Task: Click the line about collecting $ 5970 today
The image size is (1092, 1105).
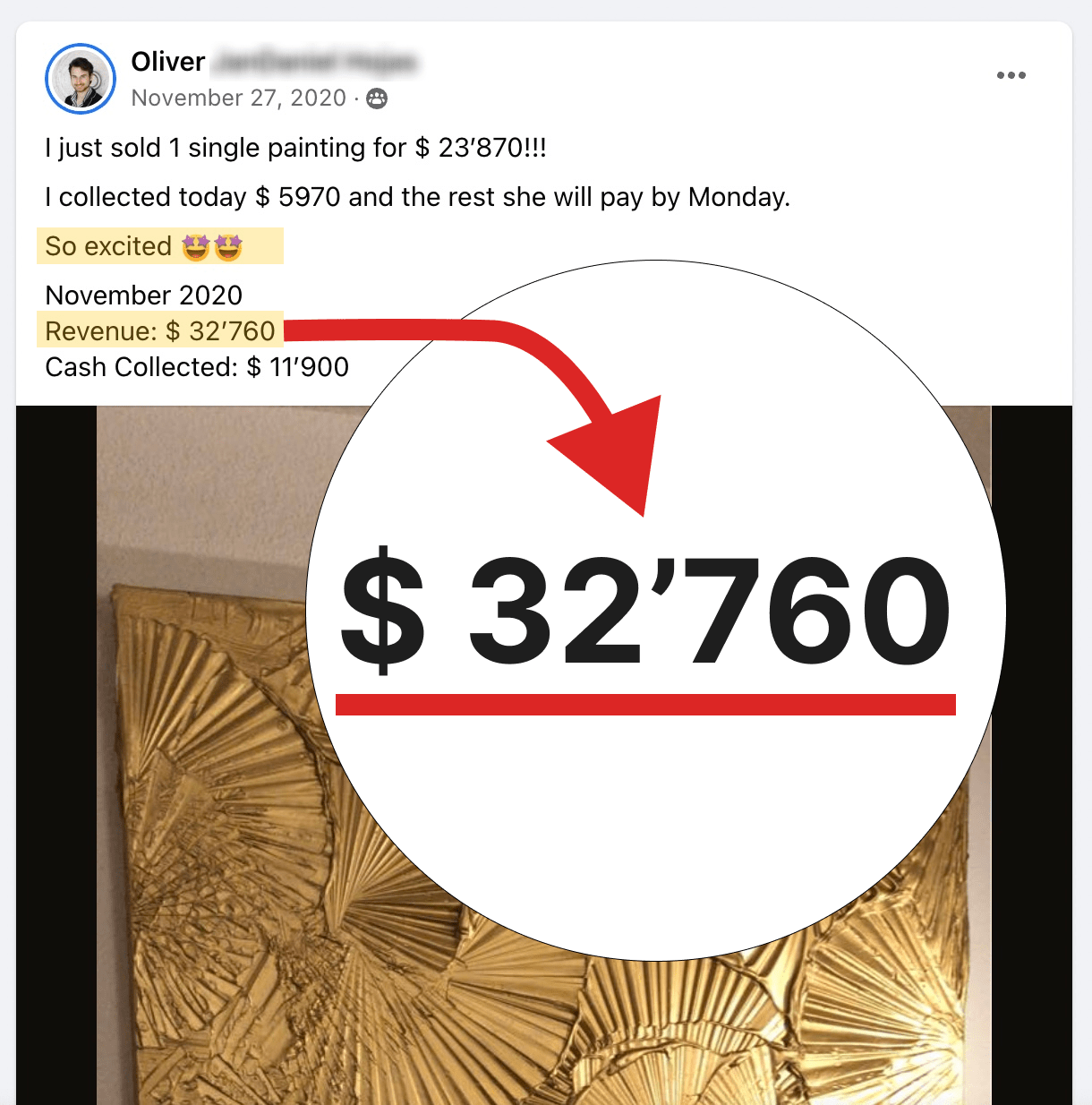Action: [x=417, y=197]
